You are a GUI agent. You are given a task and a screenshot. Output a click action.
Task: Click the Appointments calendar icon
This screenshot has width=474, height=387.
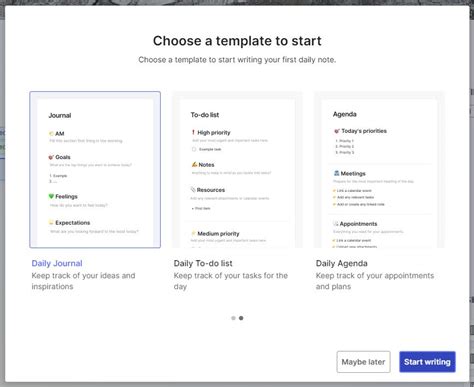pos(336,224)
